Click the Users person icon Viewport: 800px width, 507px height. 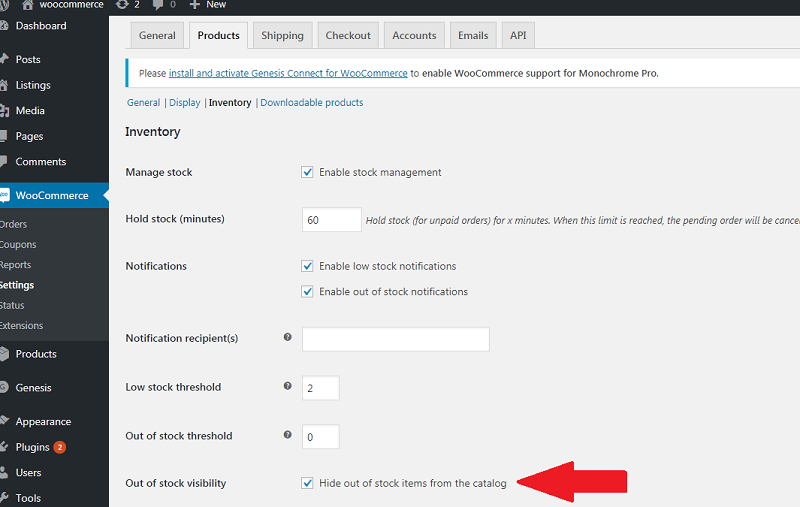point(4,472)
